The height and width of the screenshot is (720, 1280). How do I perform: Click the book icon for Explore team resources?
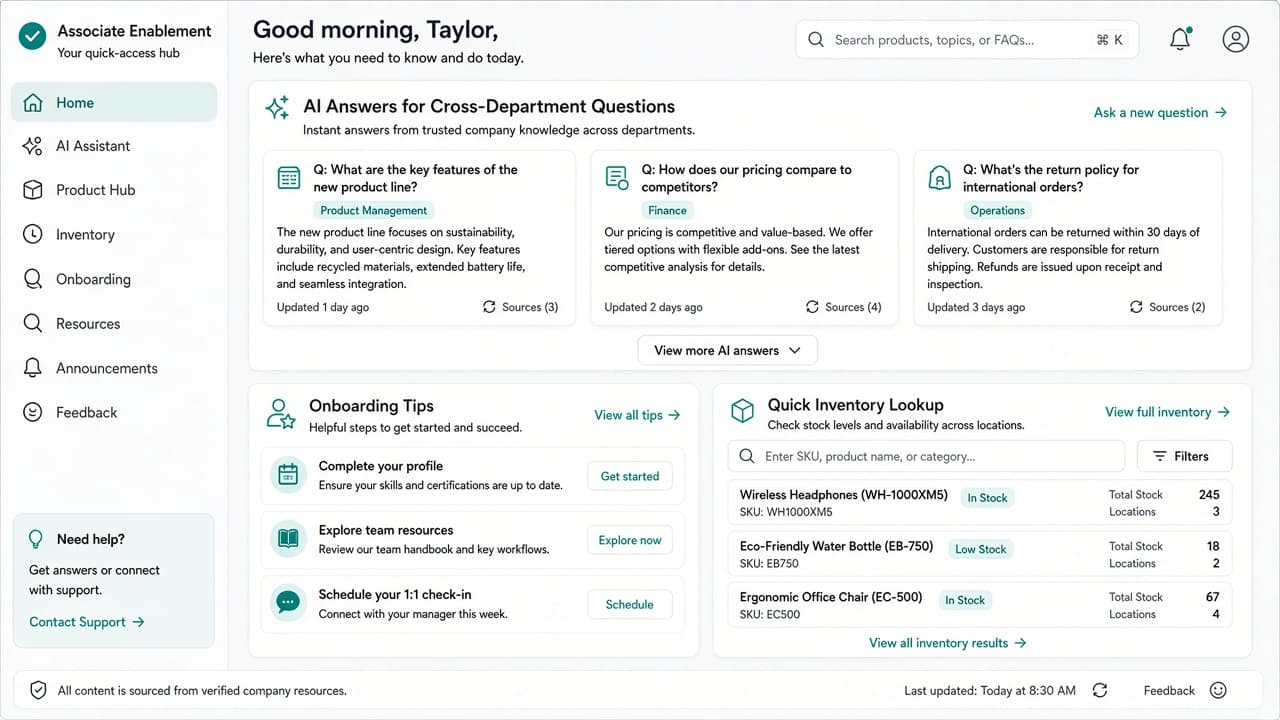coord(288,539)
